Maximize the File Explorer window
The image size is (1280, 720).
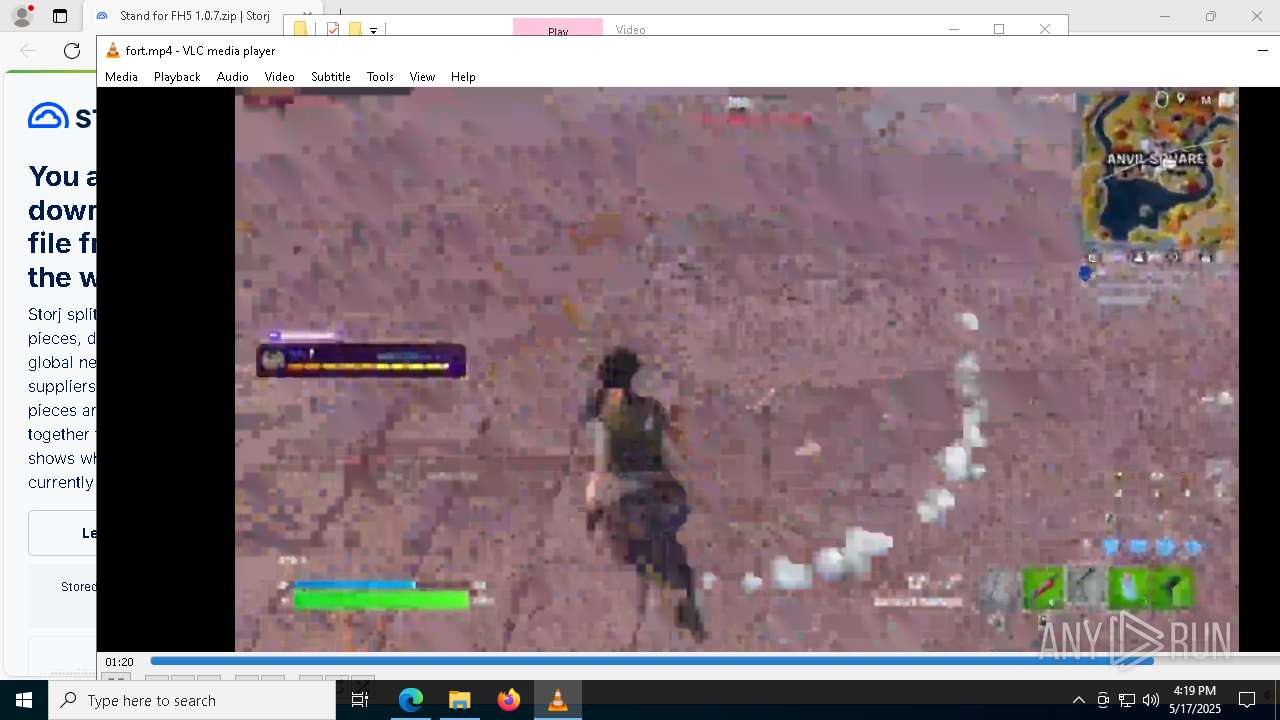998,29
